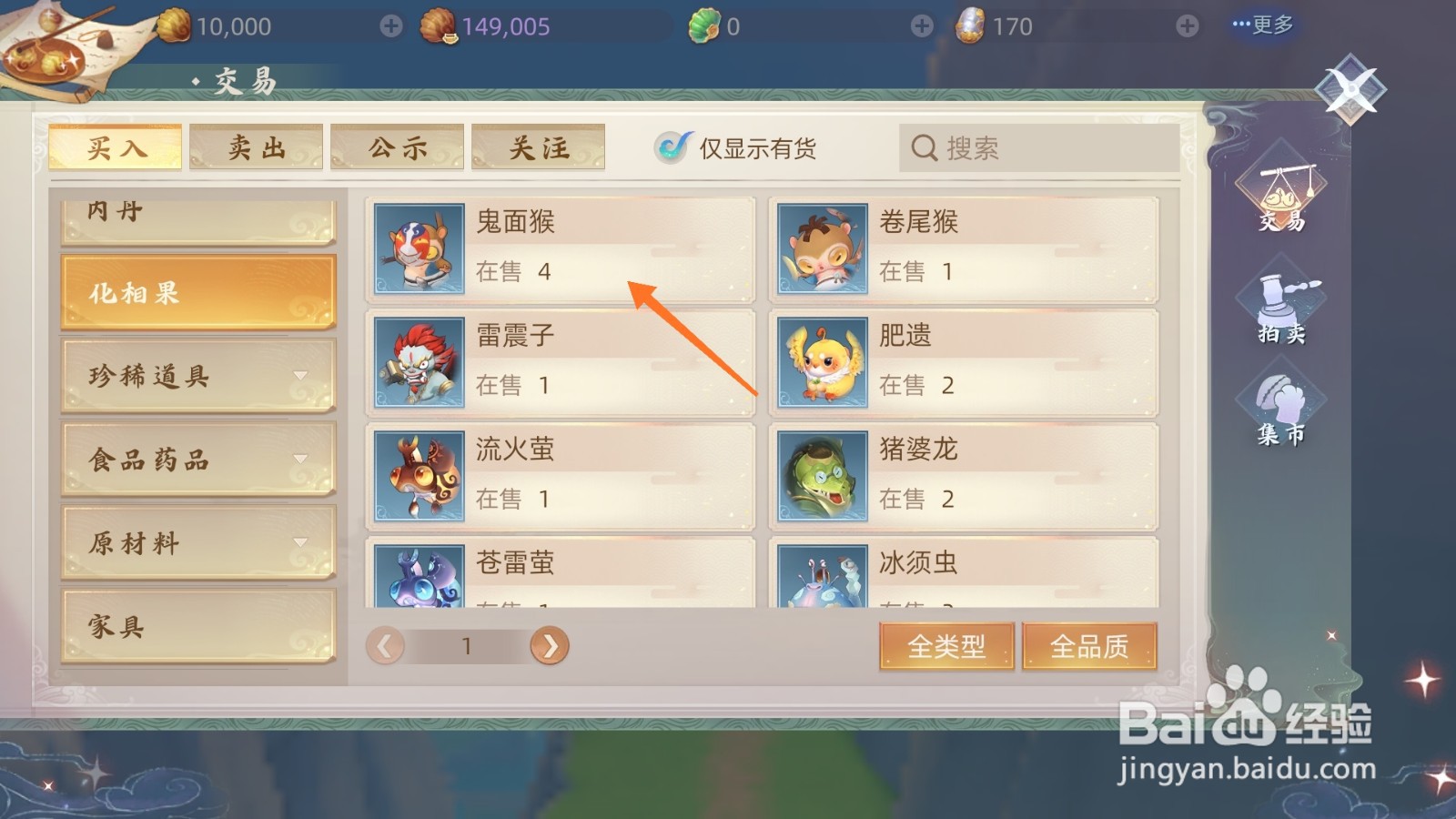Select the 交易 scales icon in sidebar

pyautogui.click(x=1281, y=192)
